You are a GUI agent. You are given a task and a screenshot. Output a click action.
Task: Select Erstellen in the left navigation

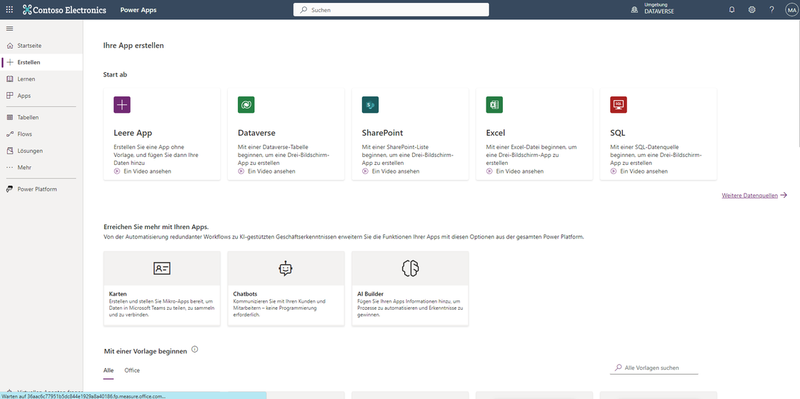click(x=41, y=62)
